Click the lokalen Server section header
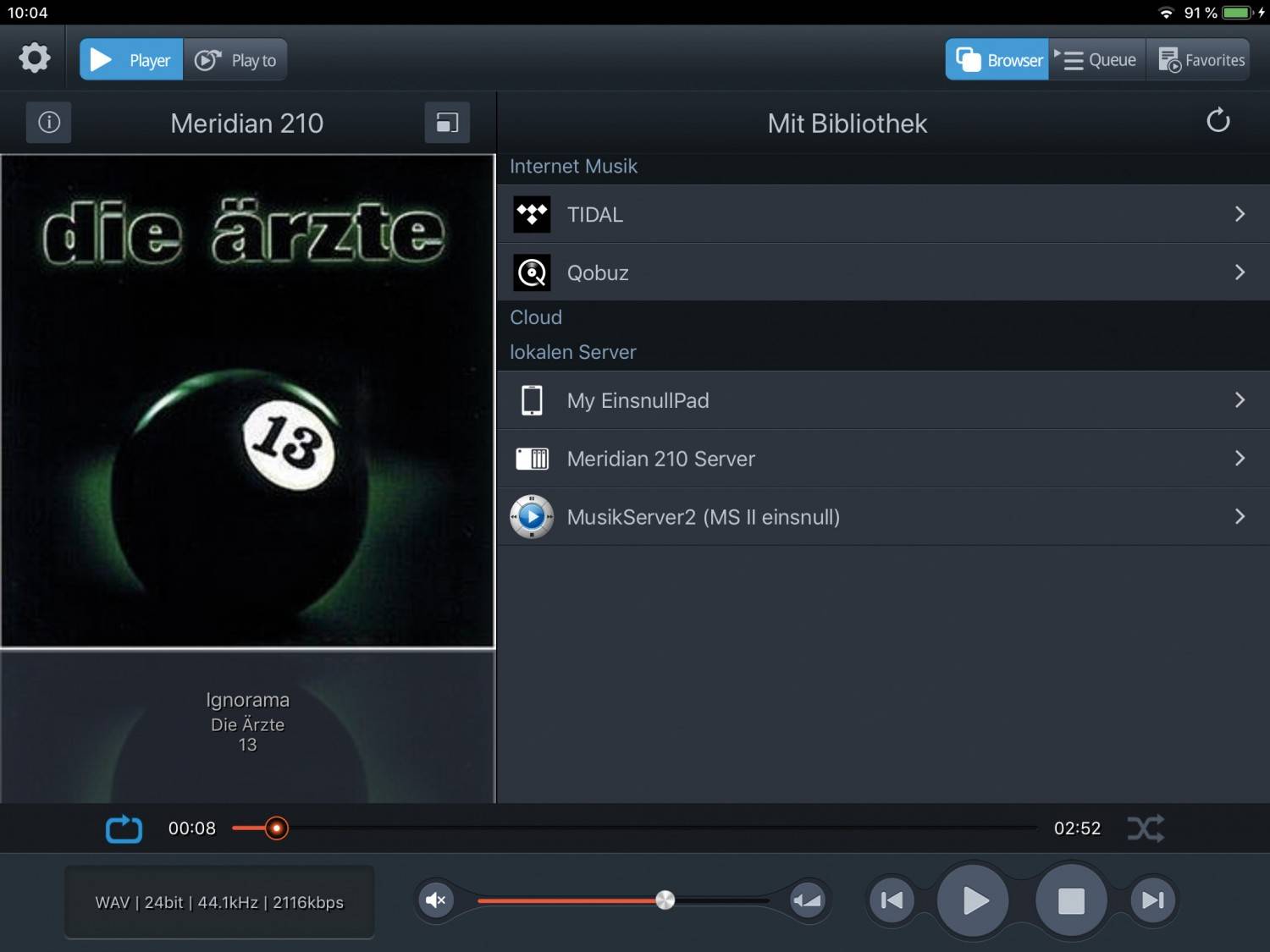 point(573,352)
